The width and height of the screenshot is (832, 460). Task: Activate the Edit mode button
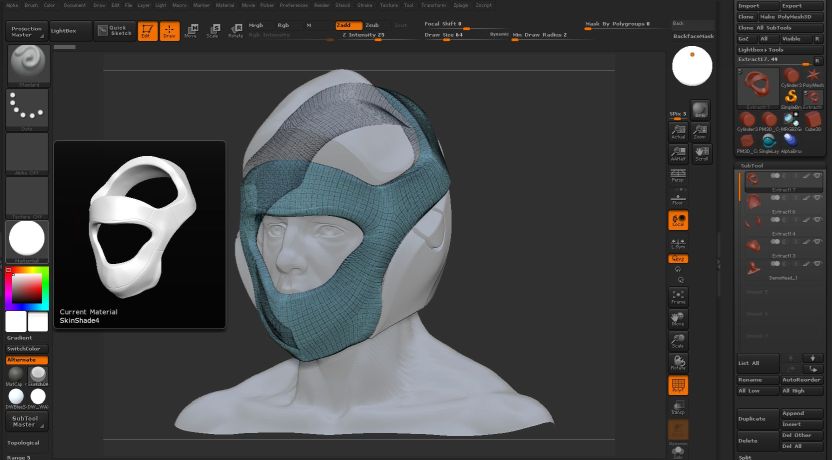(147, 31)
